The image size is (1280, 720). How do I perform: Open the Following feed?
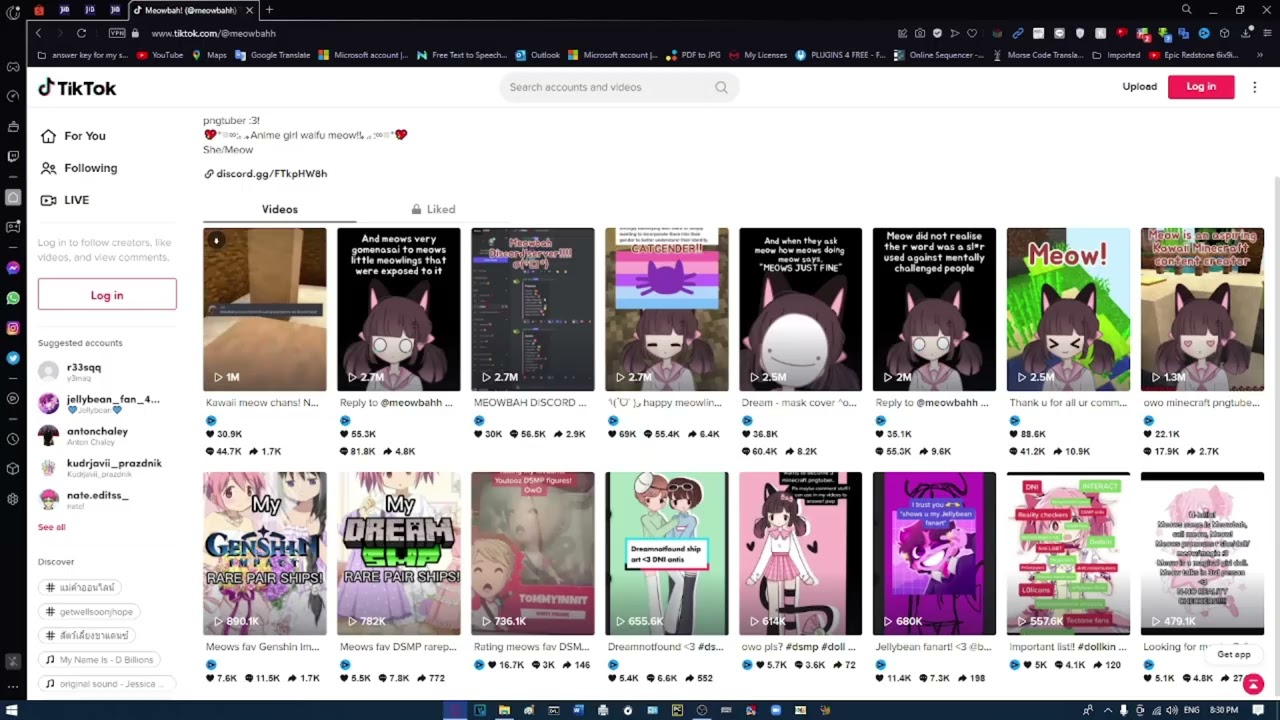click(79, 168)
